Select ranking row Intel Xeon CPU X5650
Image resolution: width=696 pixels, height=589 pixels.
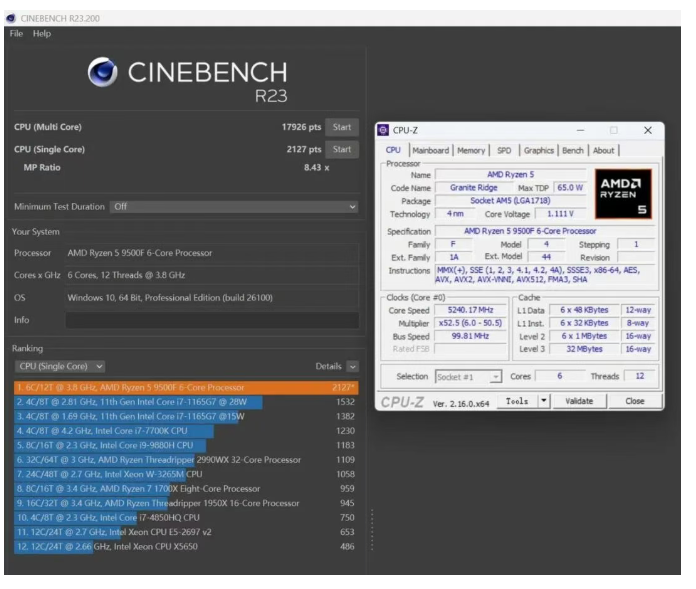coord(186,547)
